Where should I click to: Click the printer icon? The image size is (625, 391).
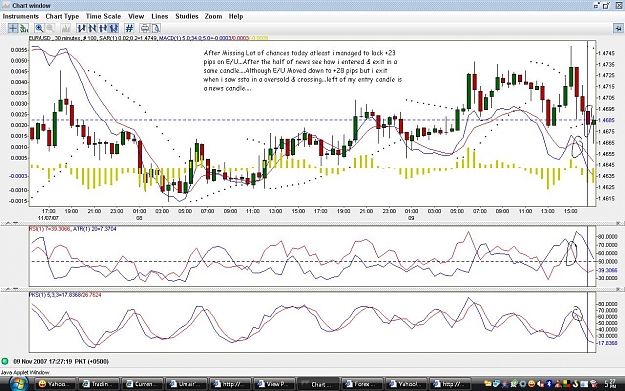145,28
